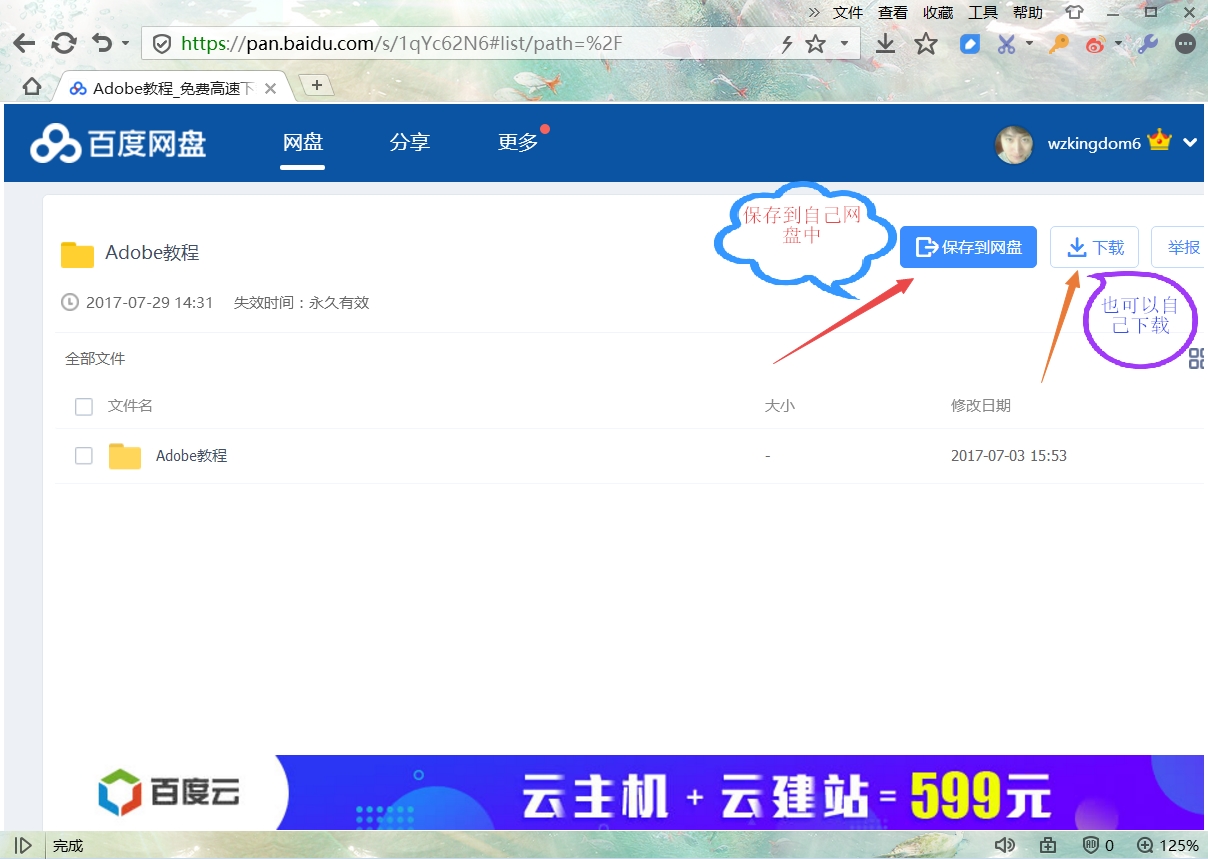This screenshot has height=859, width=1208.
Task: Click the 保存到网盘 button
Action: (968, 247)
